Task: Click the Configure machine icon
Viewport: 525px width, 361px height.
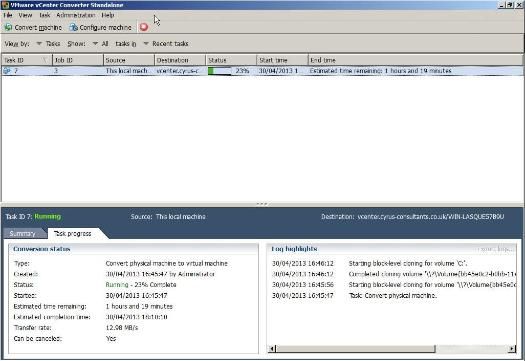Action: pyautogui.click(x=73, y=27)
